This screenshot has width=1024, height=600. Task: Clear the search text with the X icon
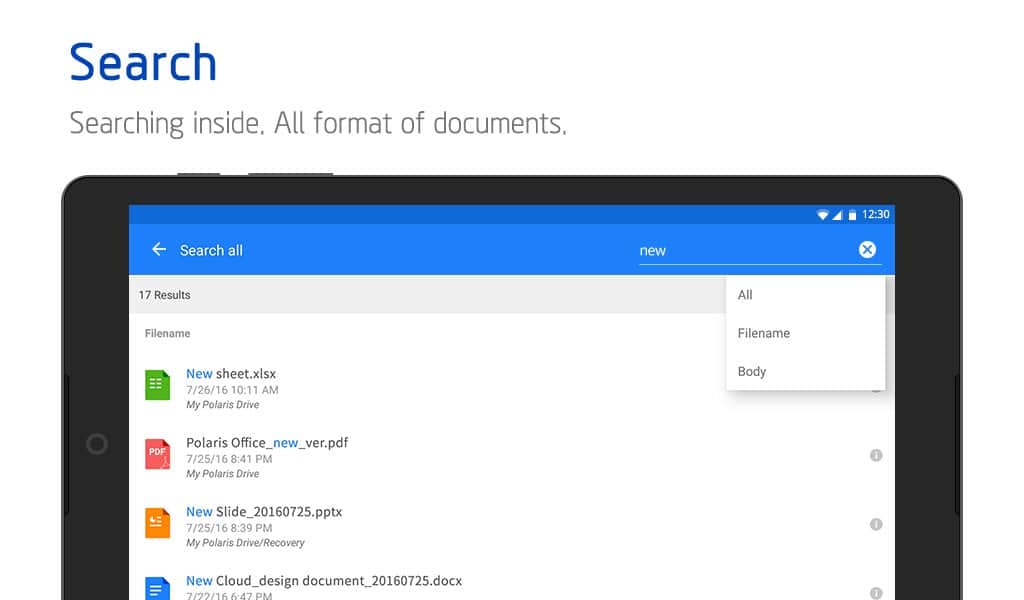coord(867,250)
